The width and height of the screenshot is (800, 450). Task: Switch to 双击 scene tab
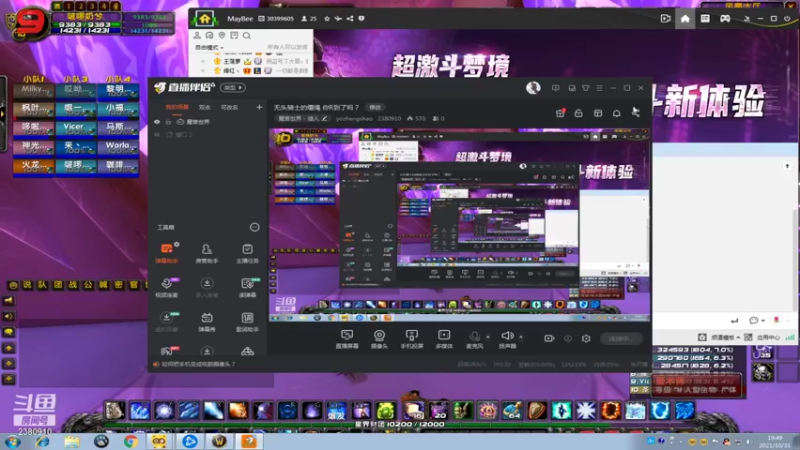205,107
